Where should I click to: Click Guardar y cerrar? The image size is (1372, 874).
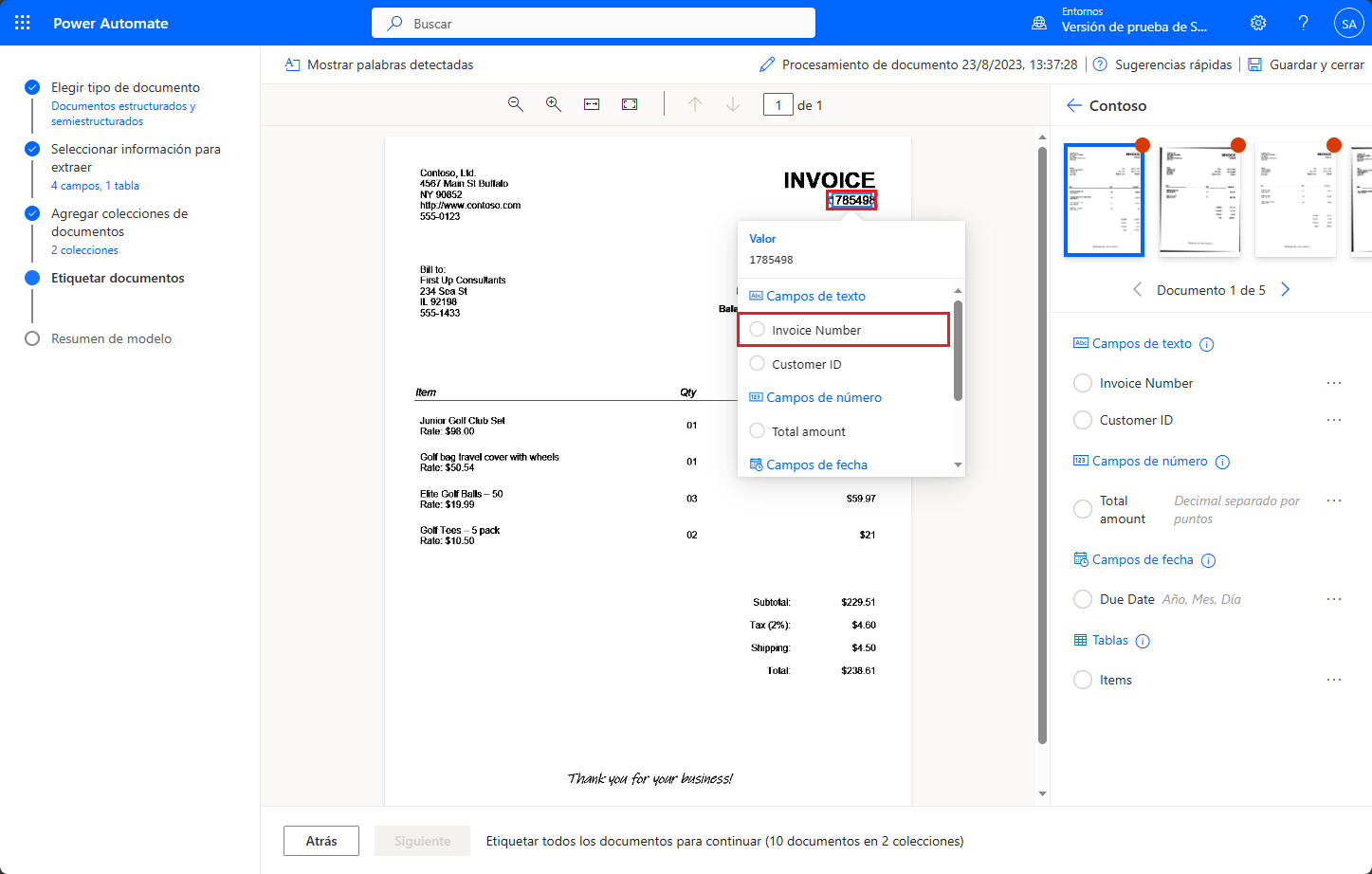1306,64
